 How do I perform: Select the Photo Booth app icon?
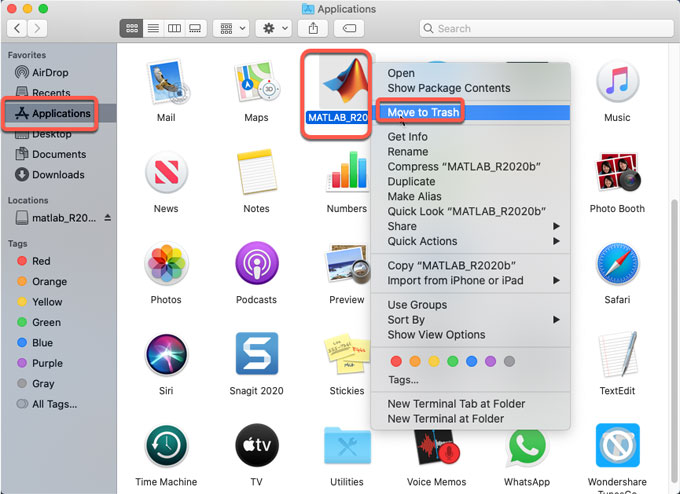pos(617,172)
